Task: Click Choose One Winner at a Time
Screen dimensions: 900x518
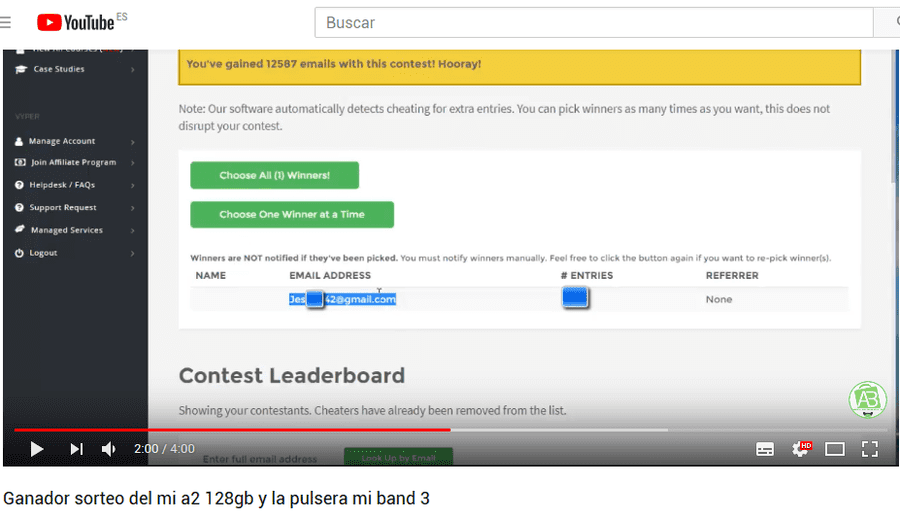Action: pyautogui.click(x=292, y=214)
